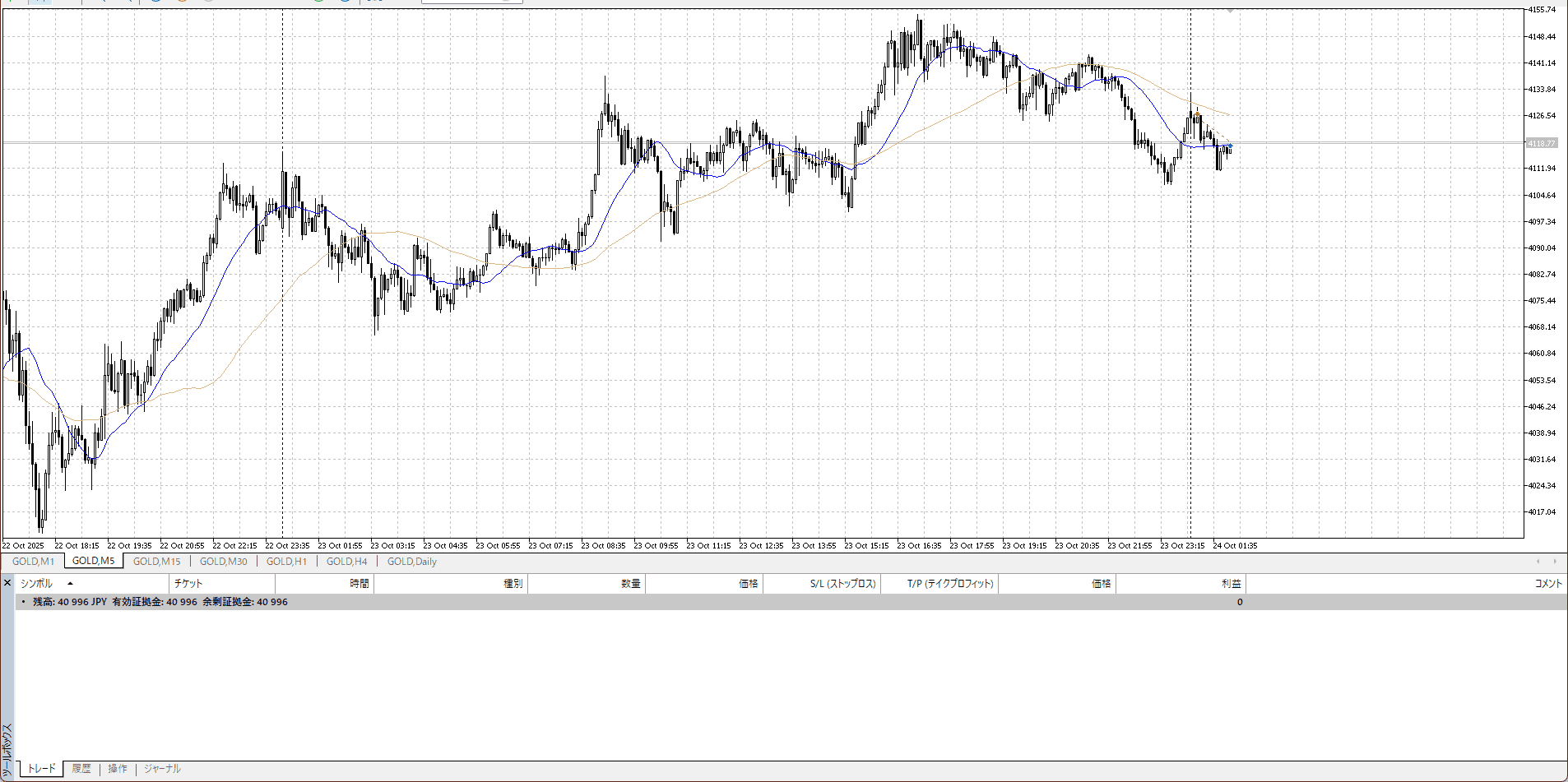Switch to the GOLD,H1 chart
This screenshot has width=1568, height=782.
coord(286,562)
